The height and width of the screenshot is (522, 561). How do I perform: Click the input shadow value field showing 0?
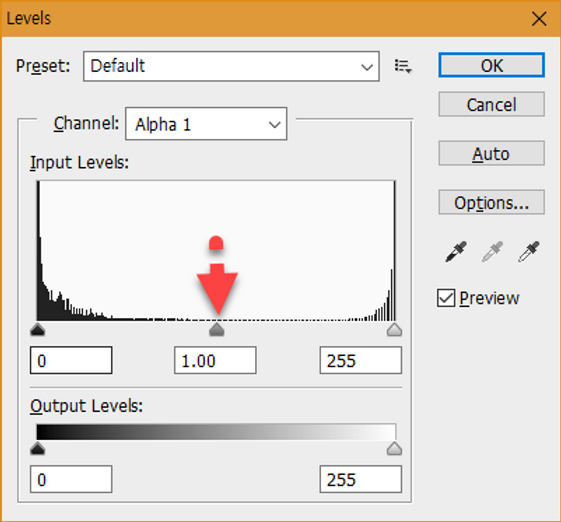[x=71, y=360]
